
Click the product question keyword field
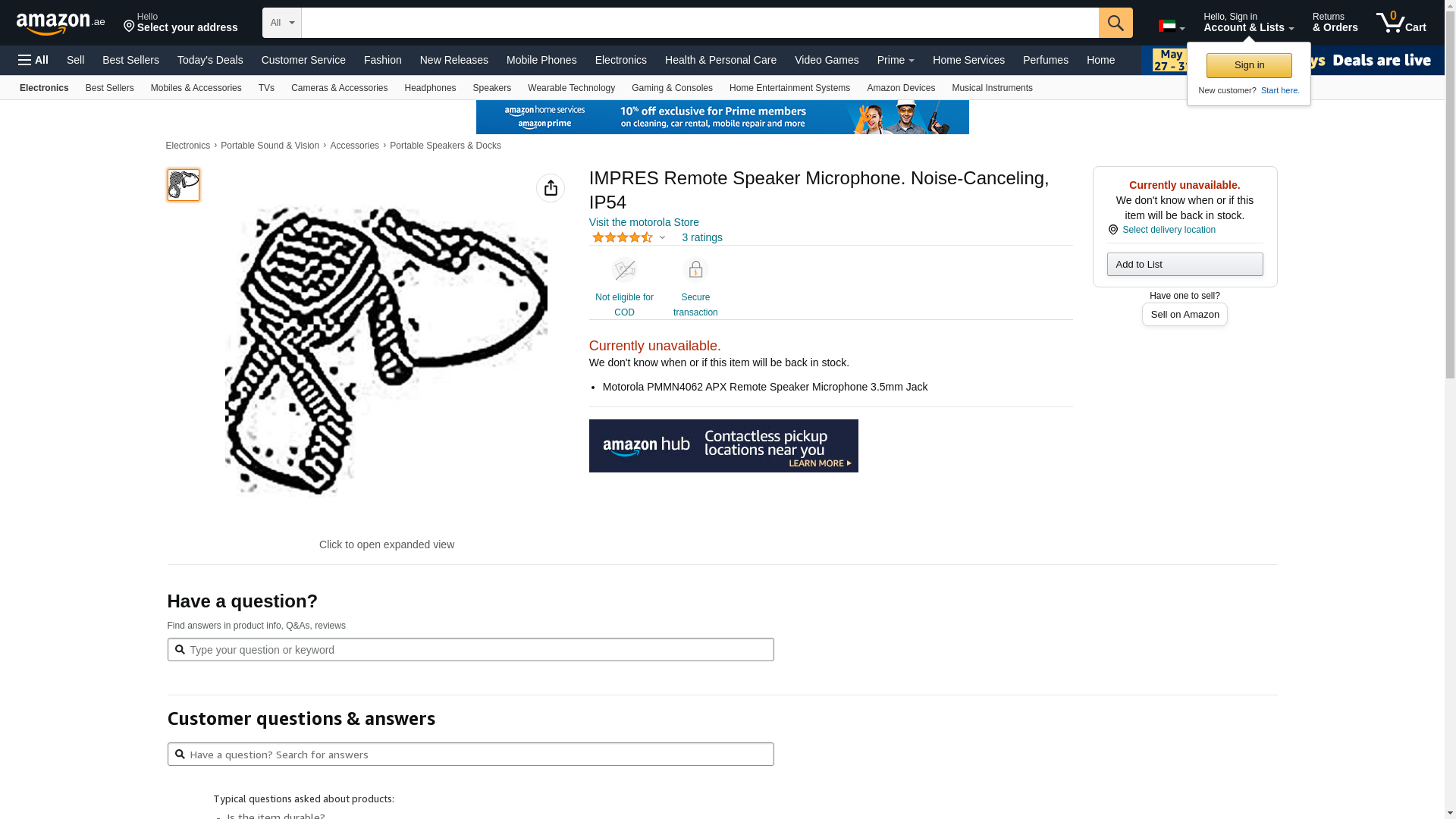coord(470,650)
